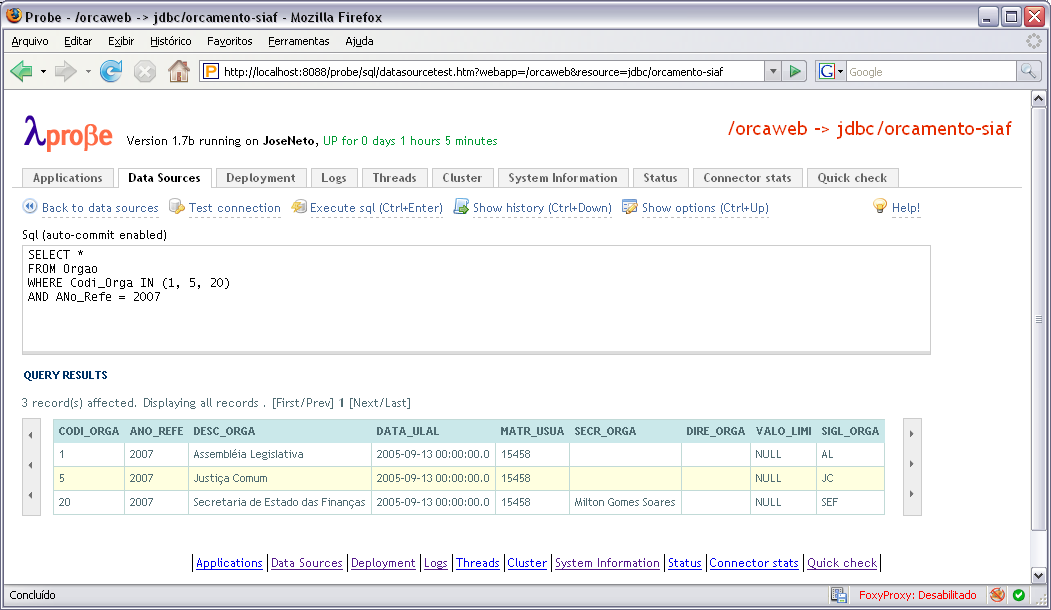Click the browser home icon
The image size is (1051, 610).
click(179, 71)
